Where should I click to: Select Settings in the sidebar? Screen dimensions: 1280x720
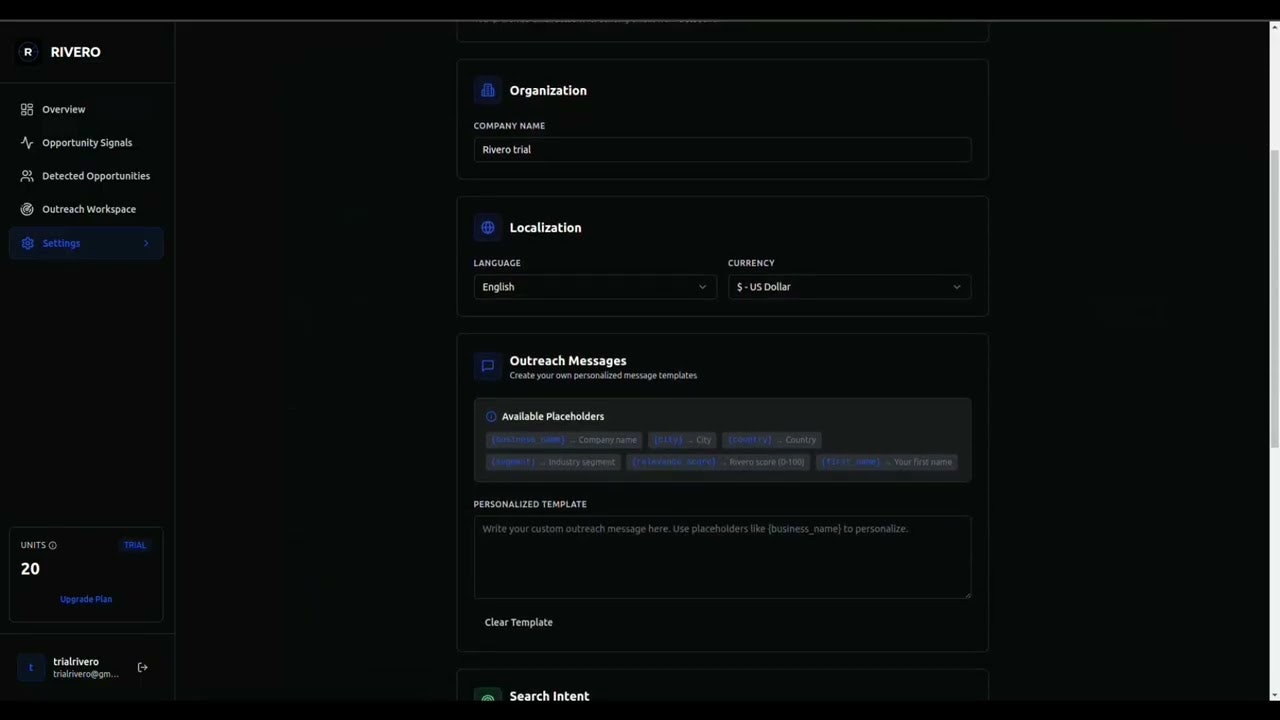point(86,243)
